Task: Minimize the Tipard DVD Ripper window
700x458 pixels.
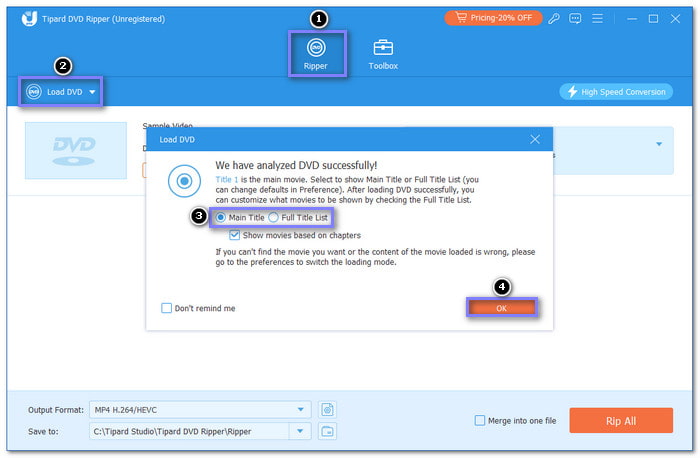Action: [632, 19]
